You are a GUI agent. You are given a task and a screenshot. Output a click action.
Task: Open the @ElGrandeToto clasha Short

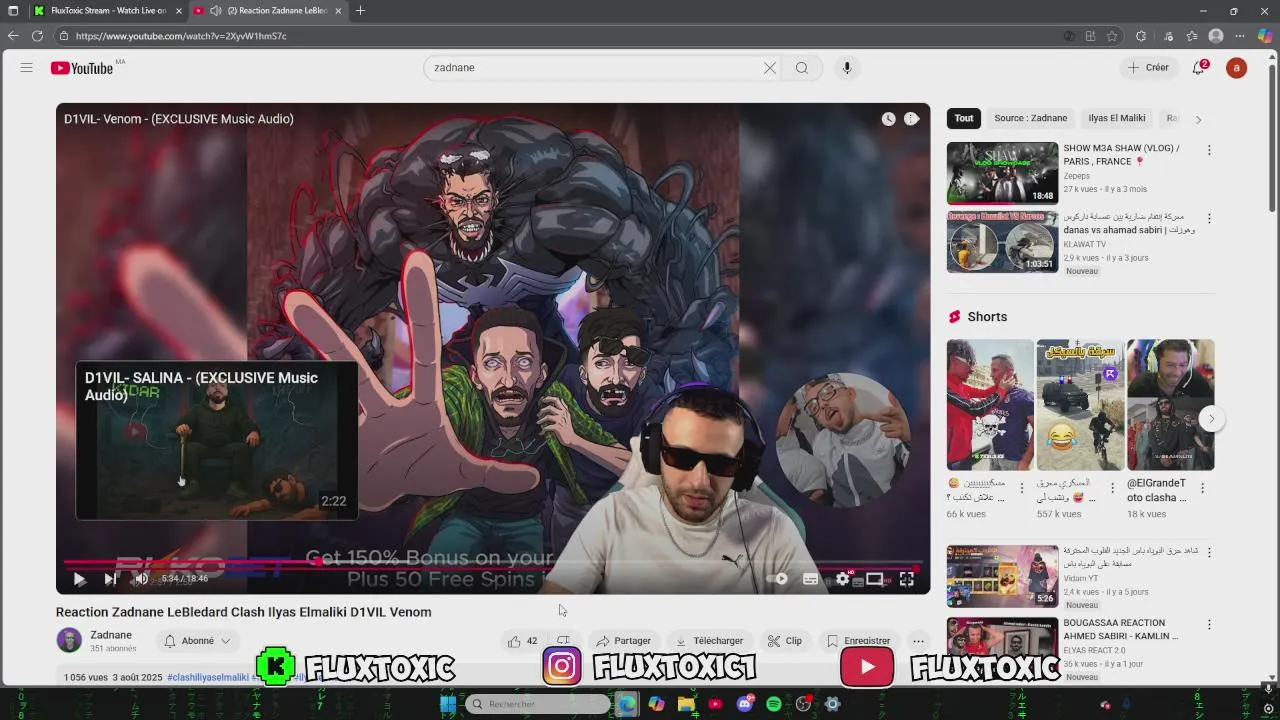click(x=1170, y=405)
